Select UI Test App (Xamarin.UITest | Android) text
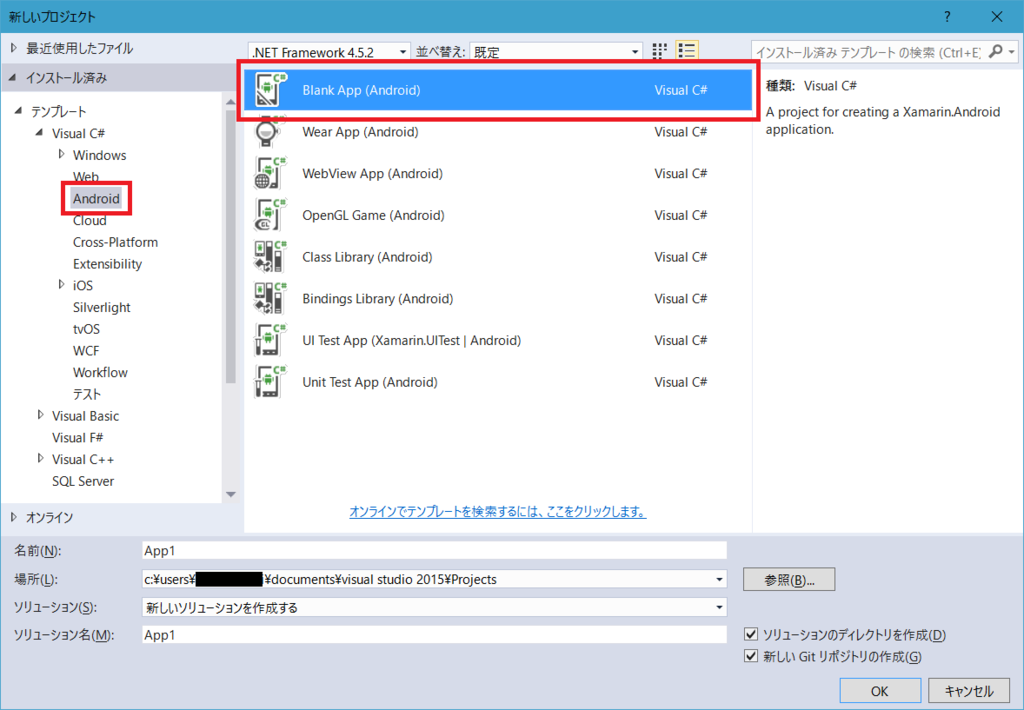Viewport: 1024px width, 710px height. coord(411,341)
